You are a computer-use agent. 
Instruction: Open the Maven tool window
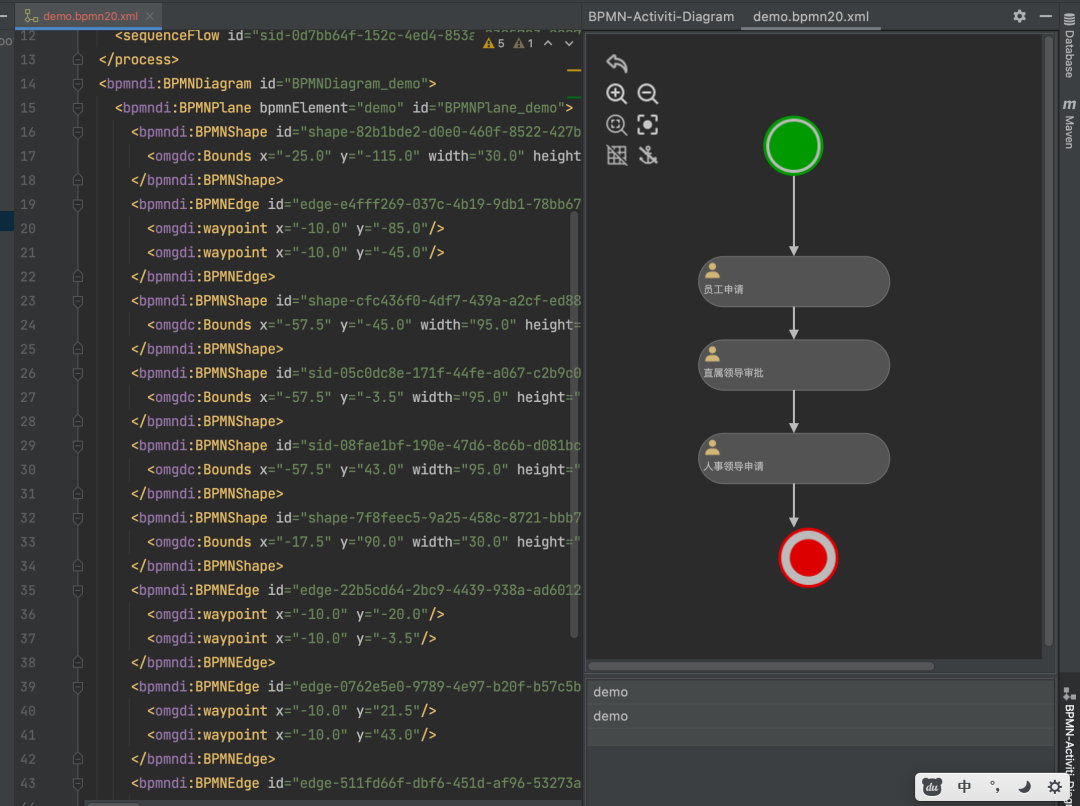pyautogui.click(x=1069, y=124)
